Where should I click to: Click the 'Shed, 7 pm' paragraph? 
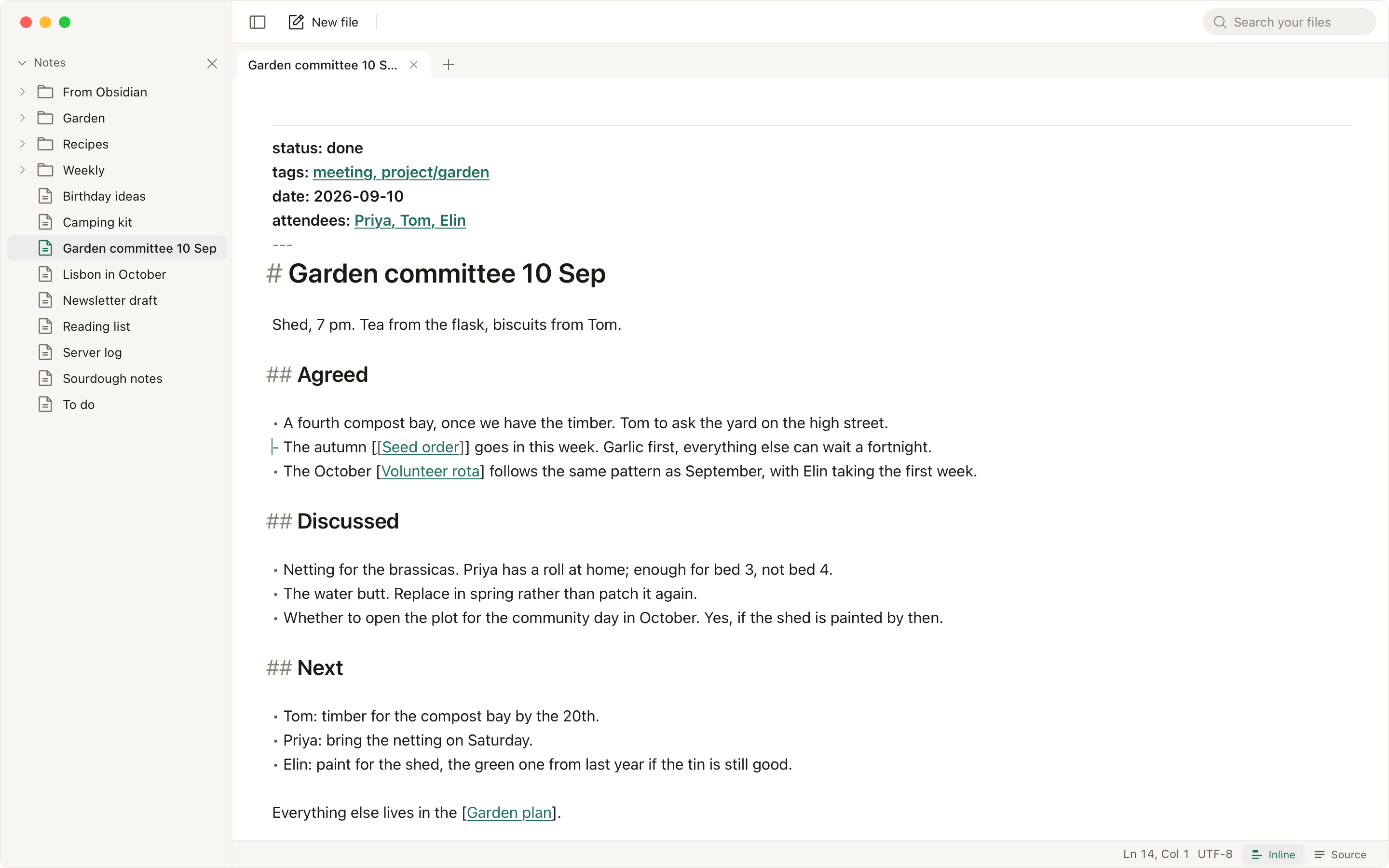click(447, 325)
